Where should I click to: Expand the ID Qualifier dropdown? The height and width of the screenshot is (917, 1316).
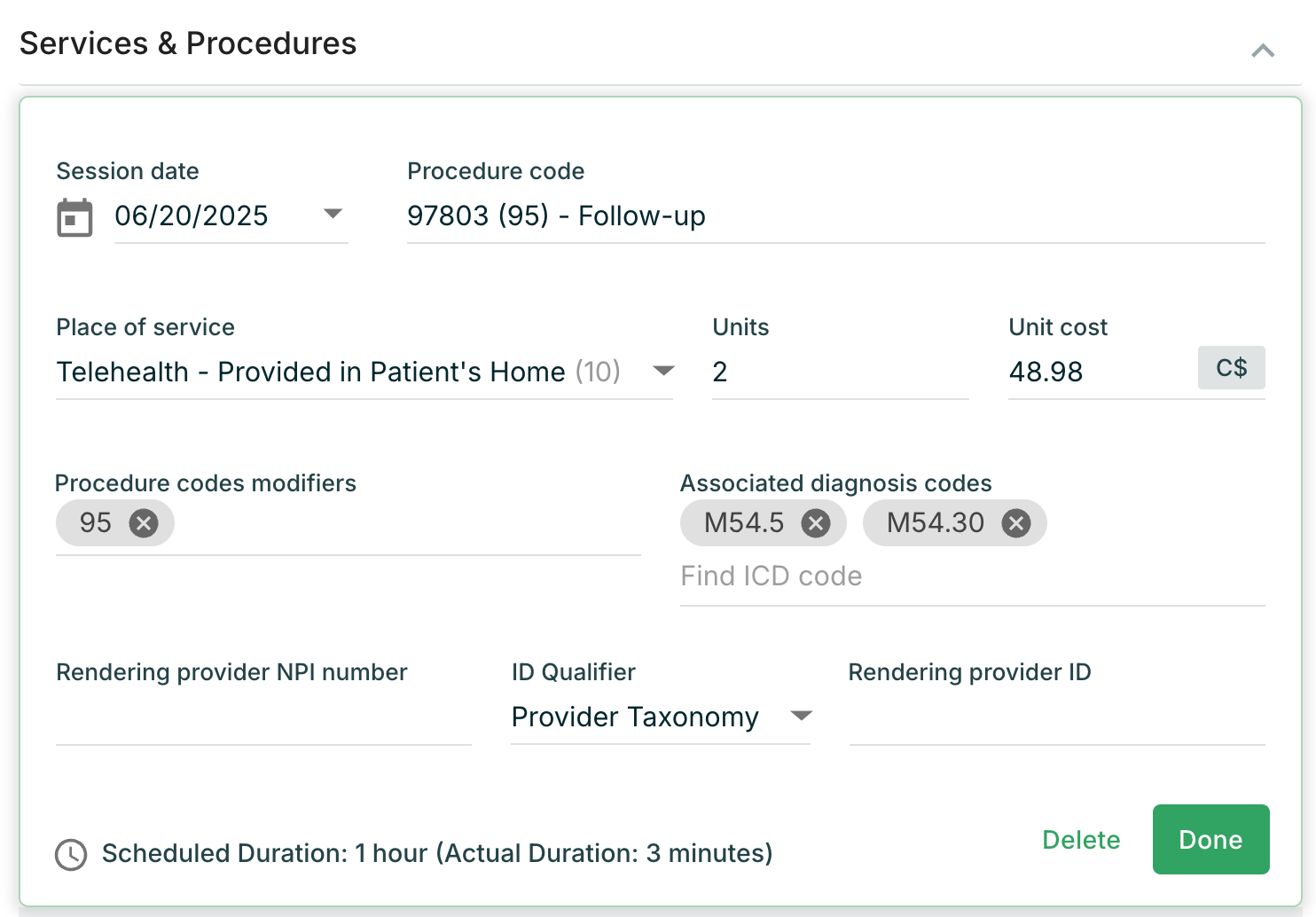click(x=801, y=716)
